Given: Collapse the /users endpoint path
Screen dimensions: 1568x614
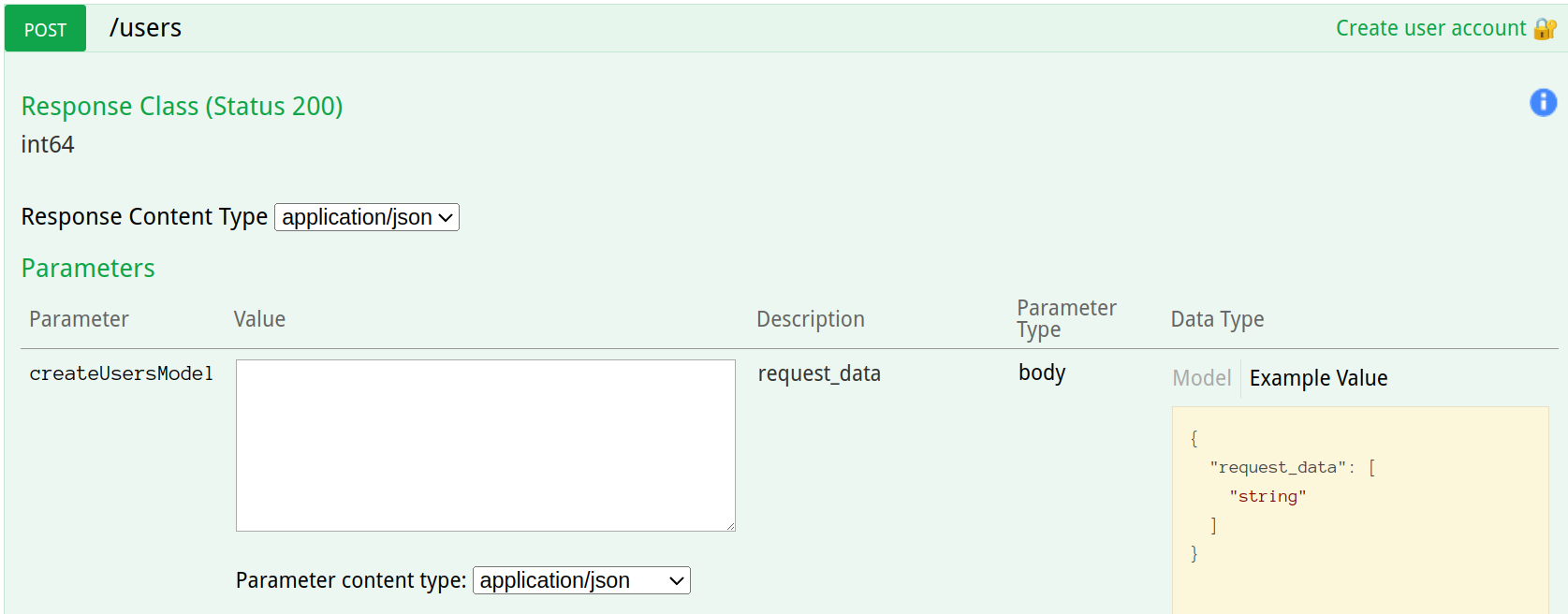Looking at the screenshot, I should pos(145,28).
